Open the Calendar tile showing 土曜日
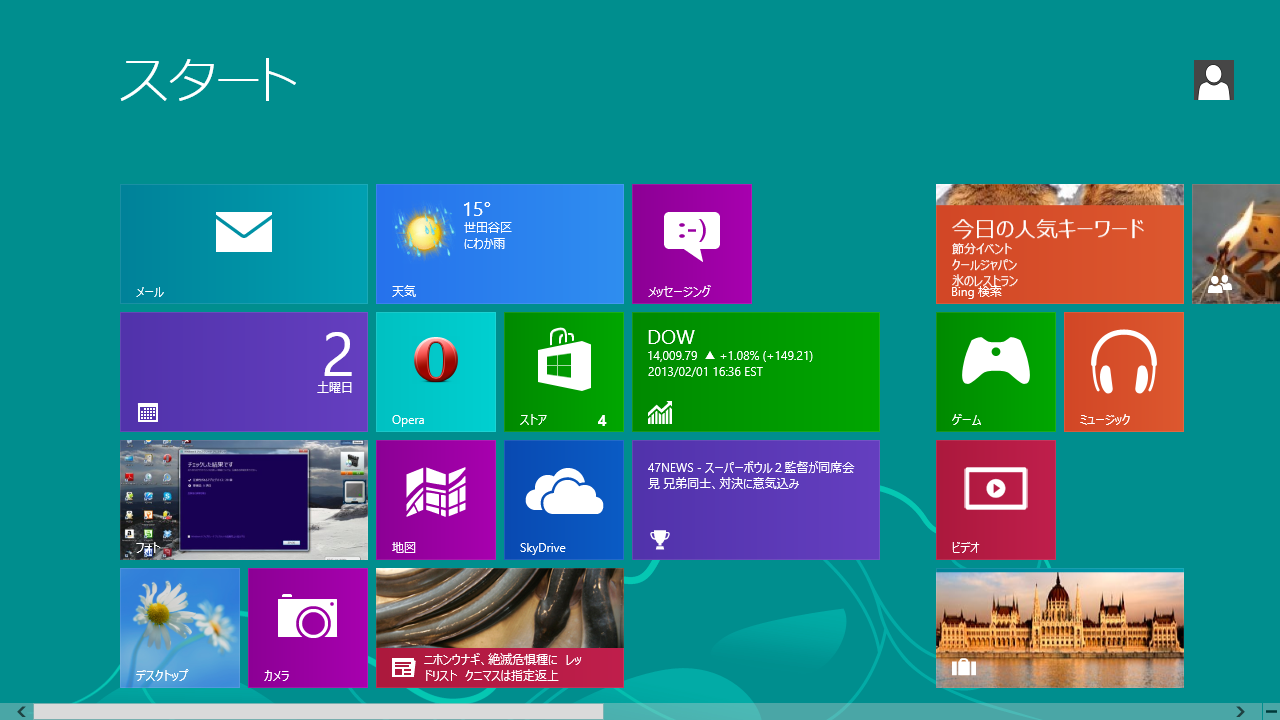The height and width of the screenshot is (720, 1280). (x=244, y=372)
